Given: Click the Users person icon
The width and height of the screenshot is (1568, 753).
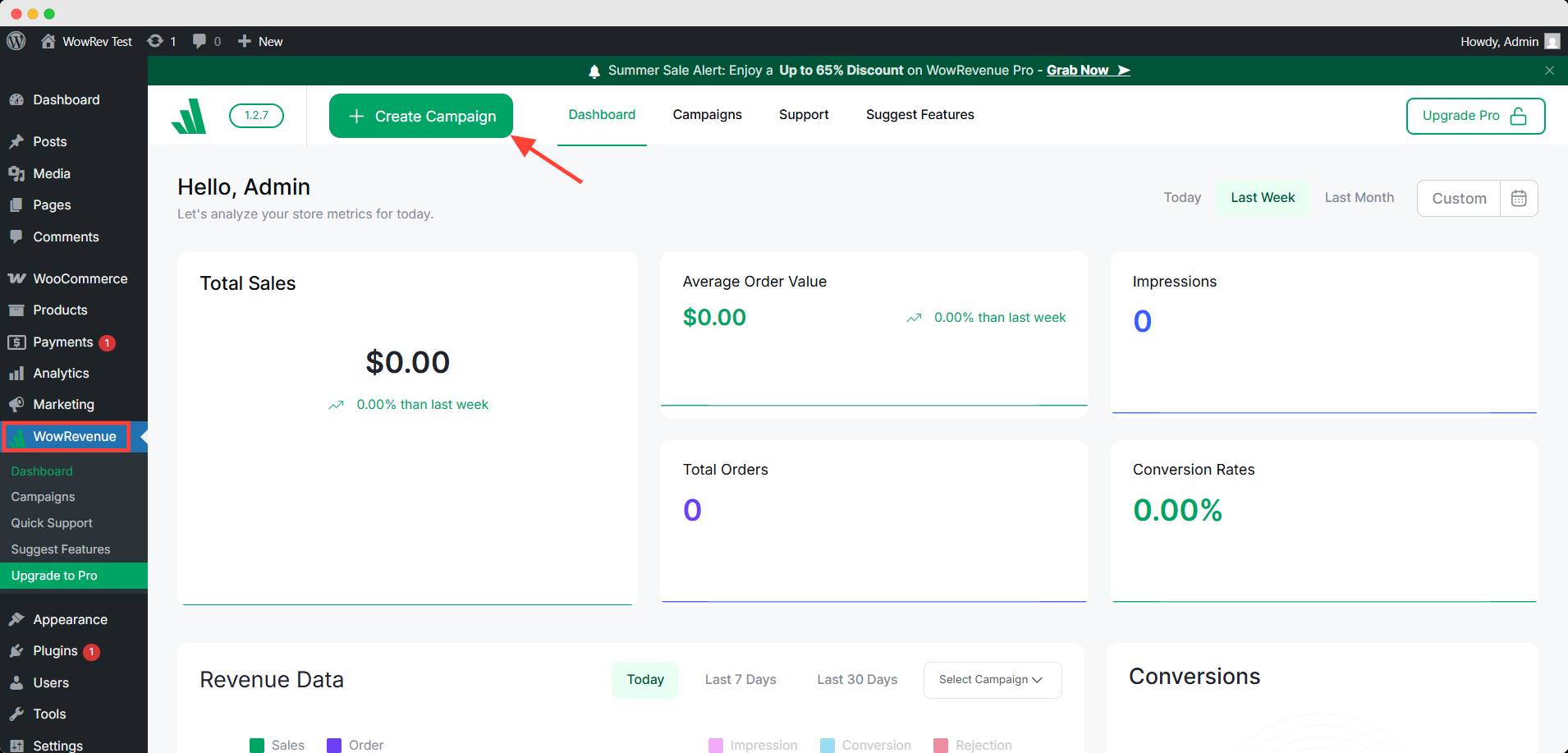Looking at the screenshot, I should click(x=16, y=682).
